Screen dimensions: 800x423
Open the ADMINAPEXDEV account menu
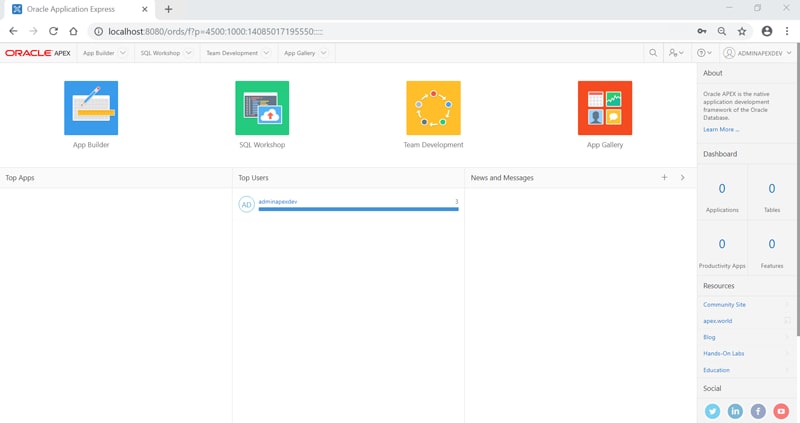pyautogui.click(x=758, y=53)
